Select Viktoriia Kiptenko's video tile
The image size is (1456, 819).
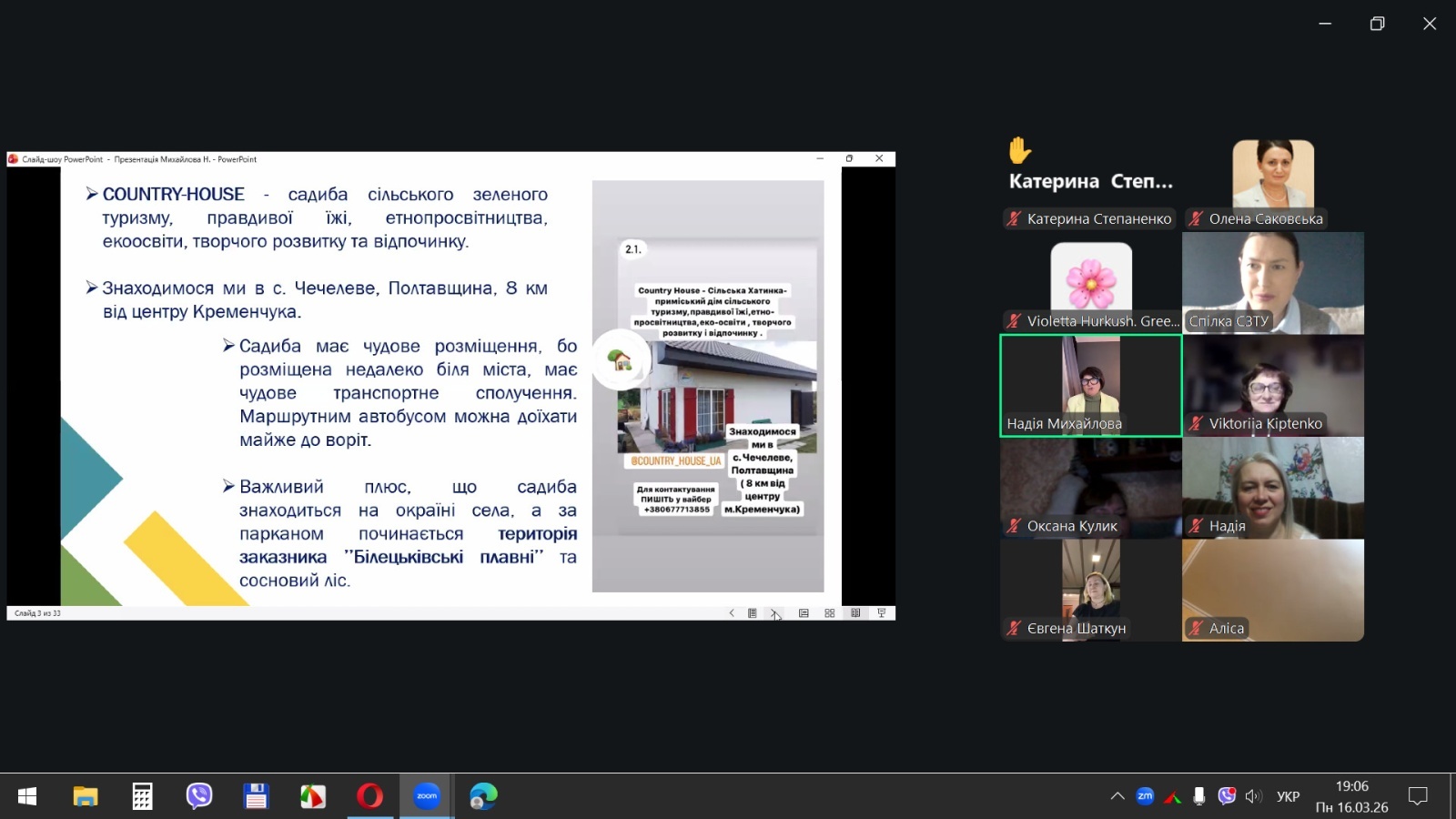pos(1272,385)
